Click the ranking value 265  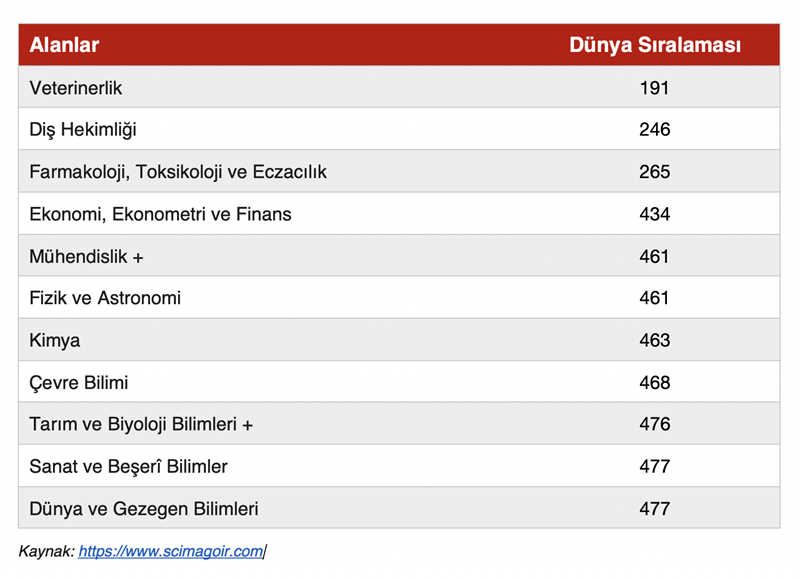pos(654,172)
